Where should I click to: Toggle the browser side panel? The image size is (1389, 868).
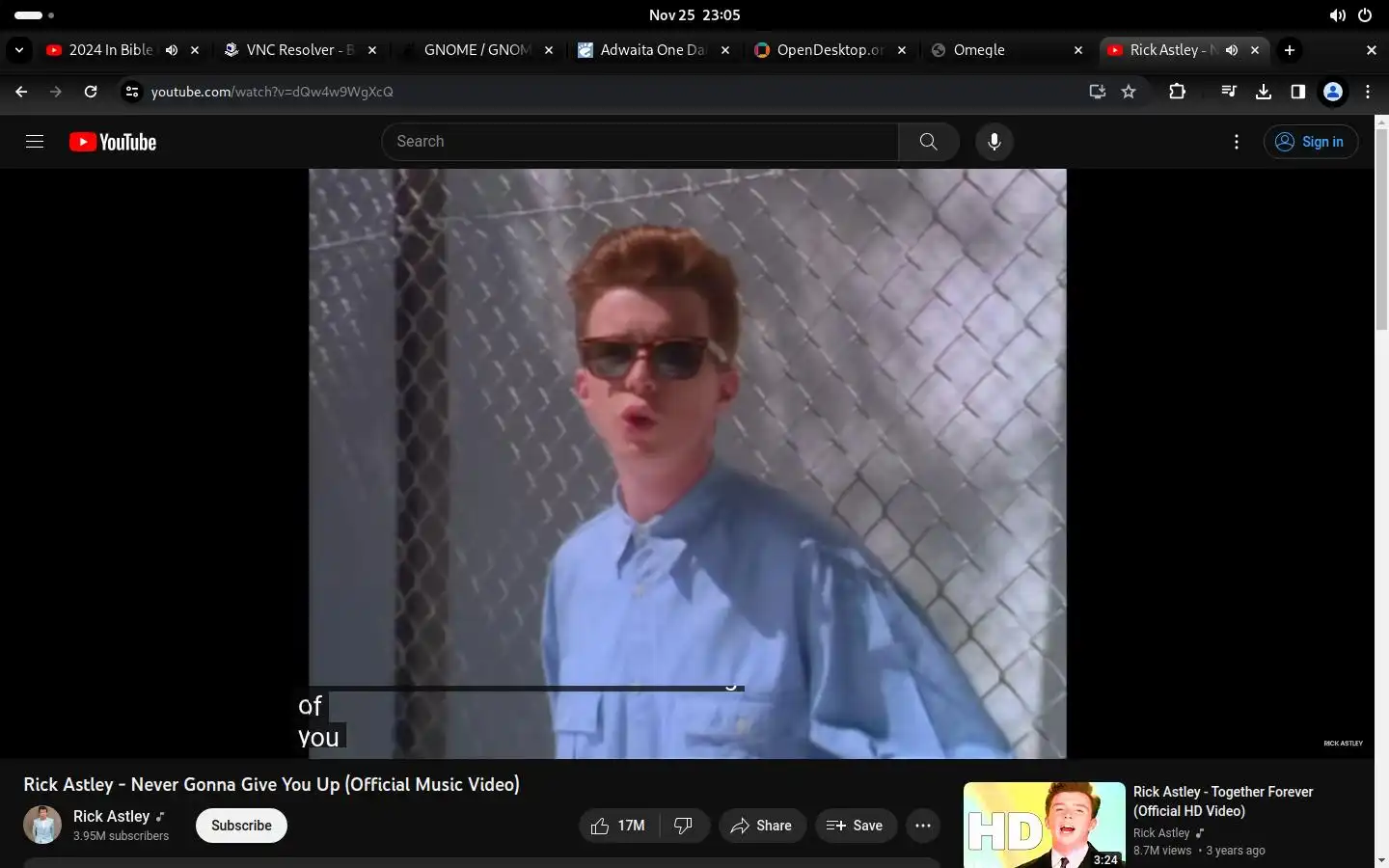[x=1298, y=92]
